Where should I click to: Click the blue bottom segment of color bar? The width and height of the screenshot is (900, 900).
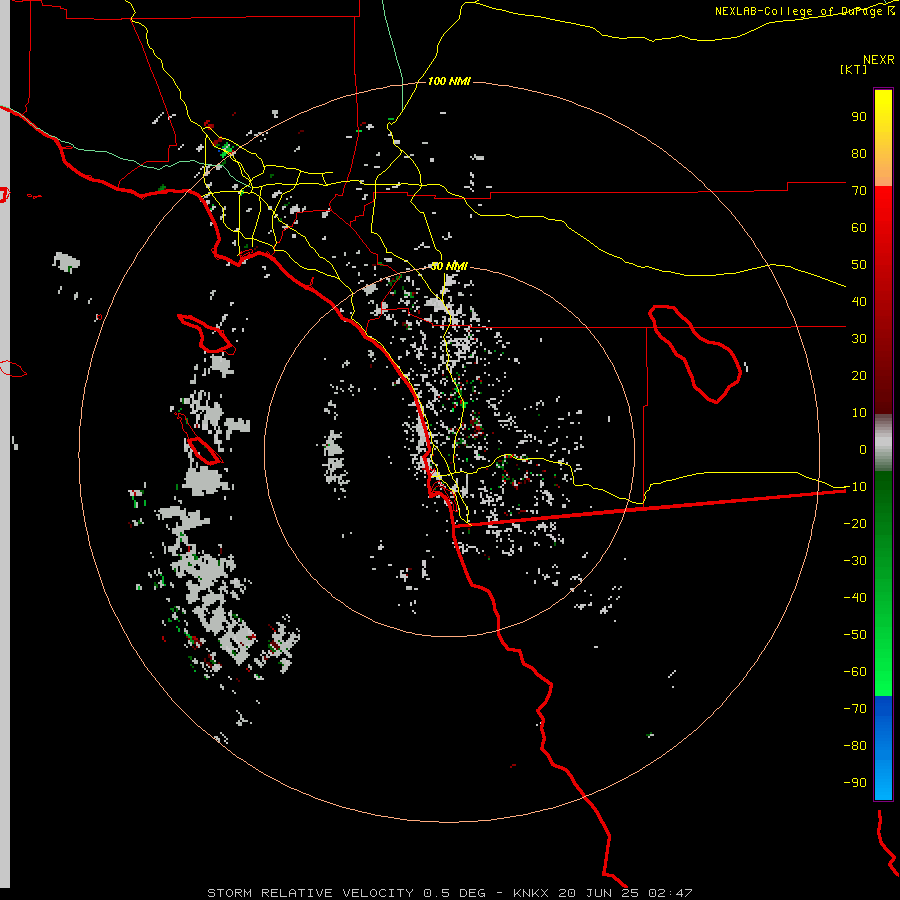pyautogui.click(x=883, y=748)
